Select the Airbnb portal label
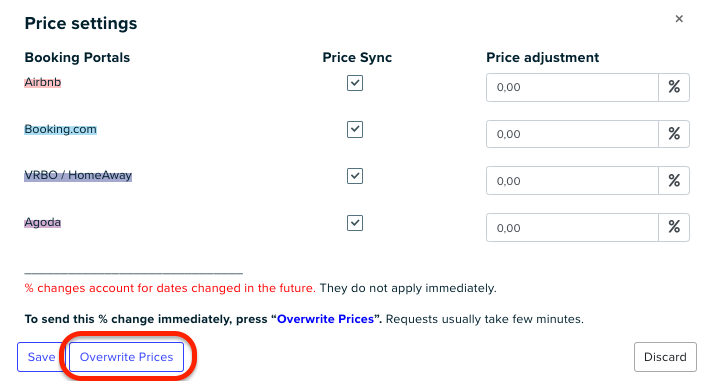The image size is (711, 381). click(43, 82)
